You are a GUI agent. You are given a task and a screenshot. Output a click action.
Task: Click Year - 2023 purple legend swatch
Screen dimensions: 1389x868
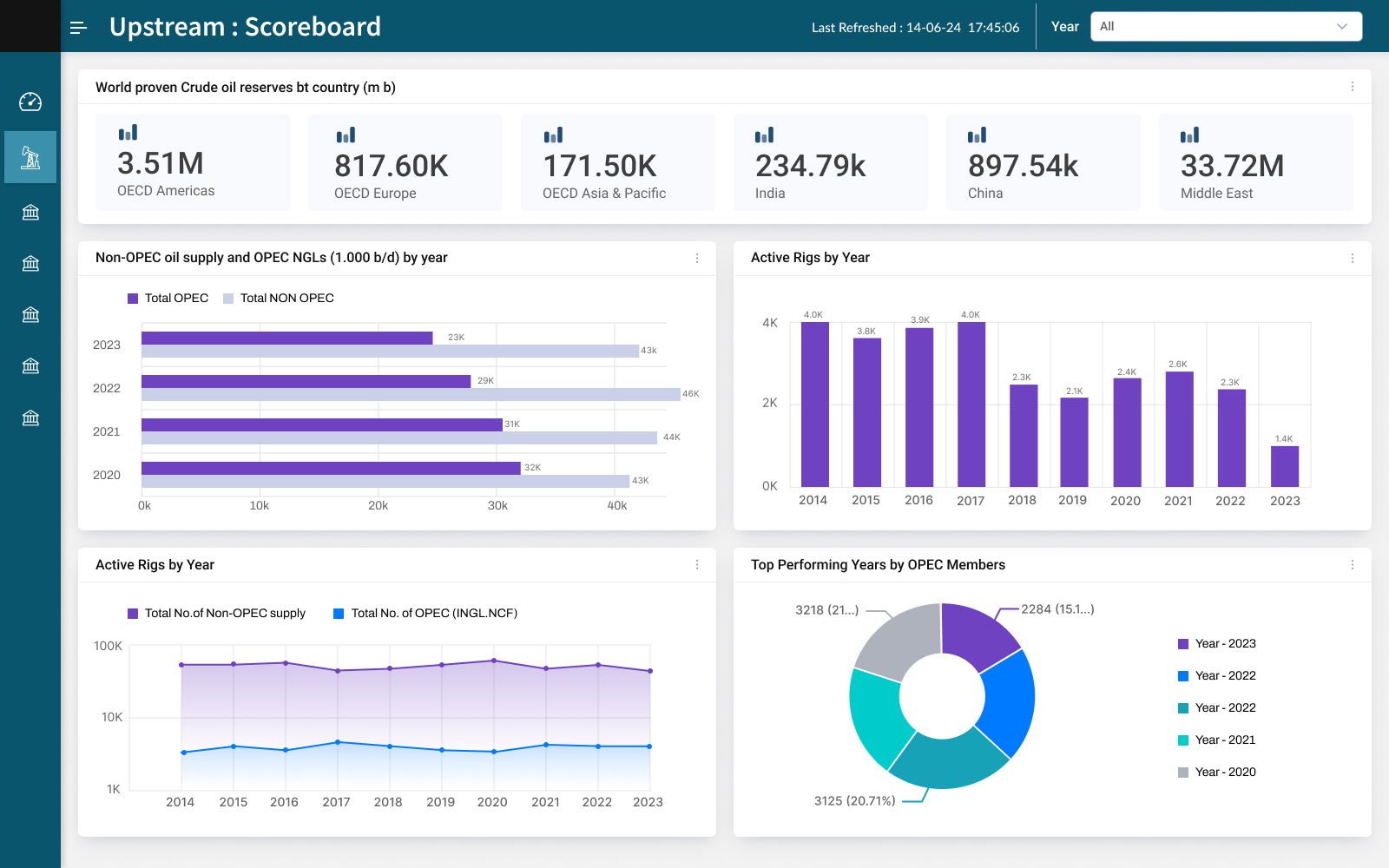[1182, 644]
